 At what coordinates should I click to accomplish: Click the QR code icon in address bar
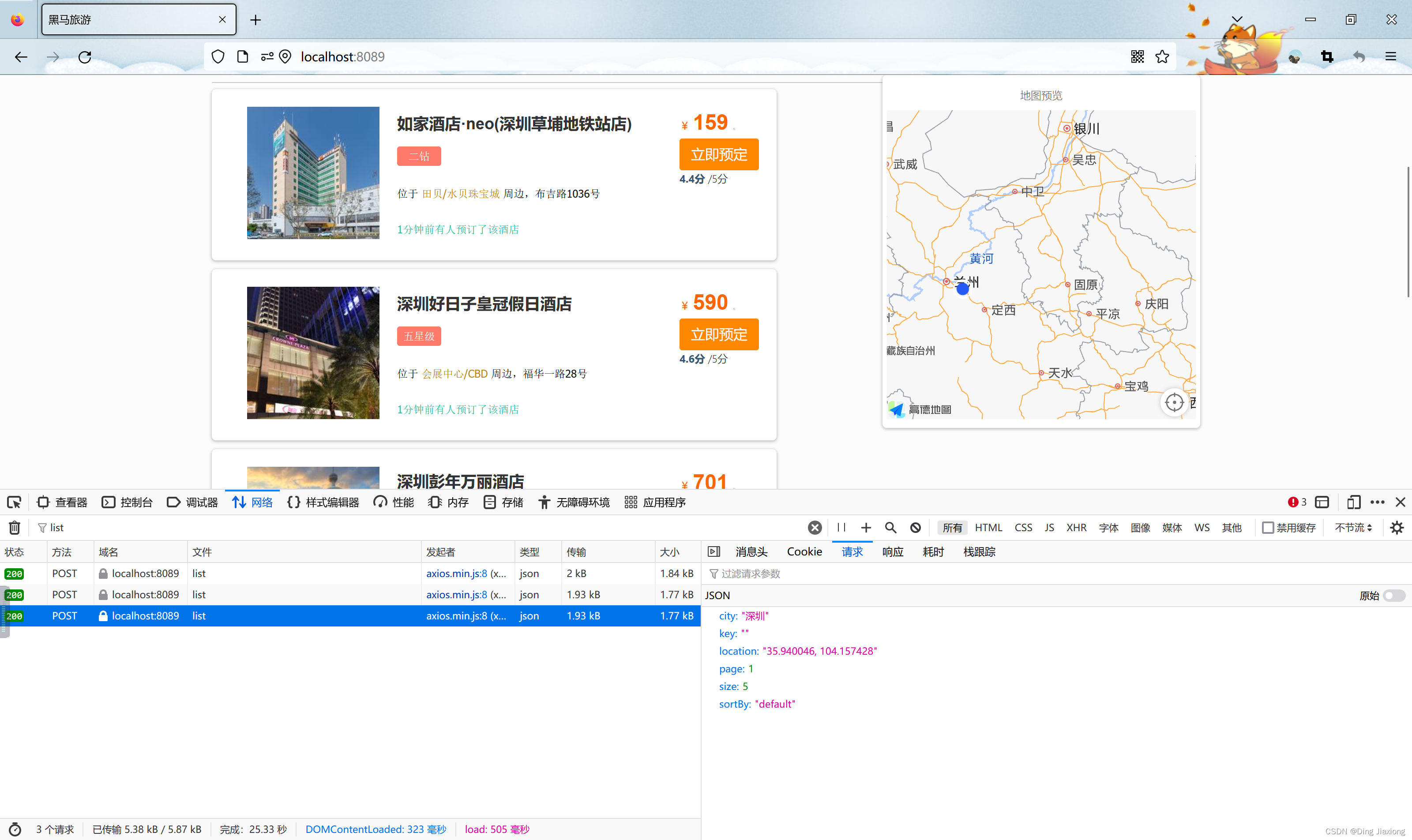pyautogui.click(x=1138, y=56)
